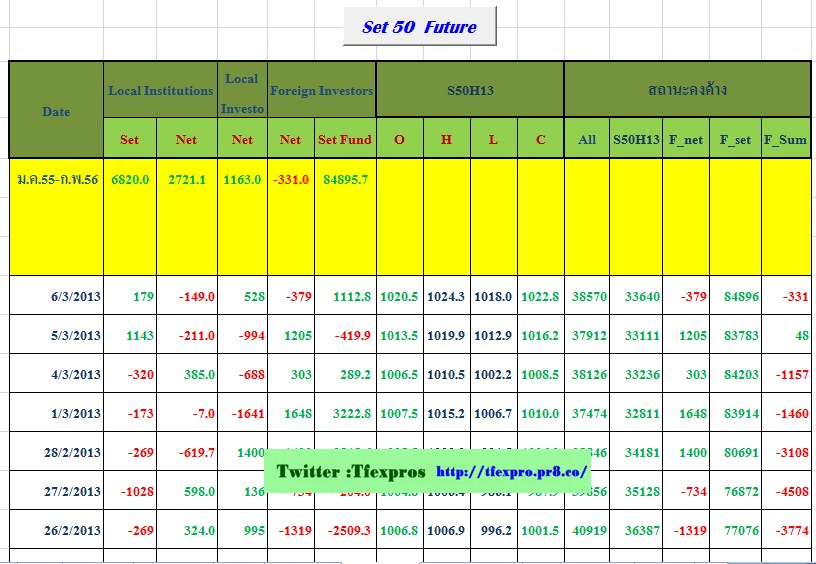Select the cell with value 1024.3
This screenshot has height=564, width=816.
[x=446, y=296]
